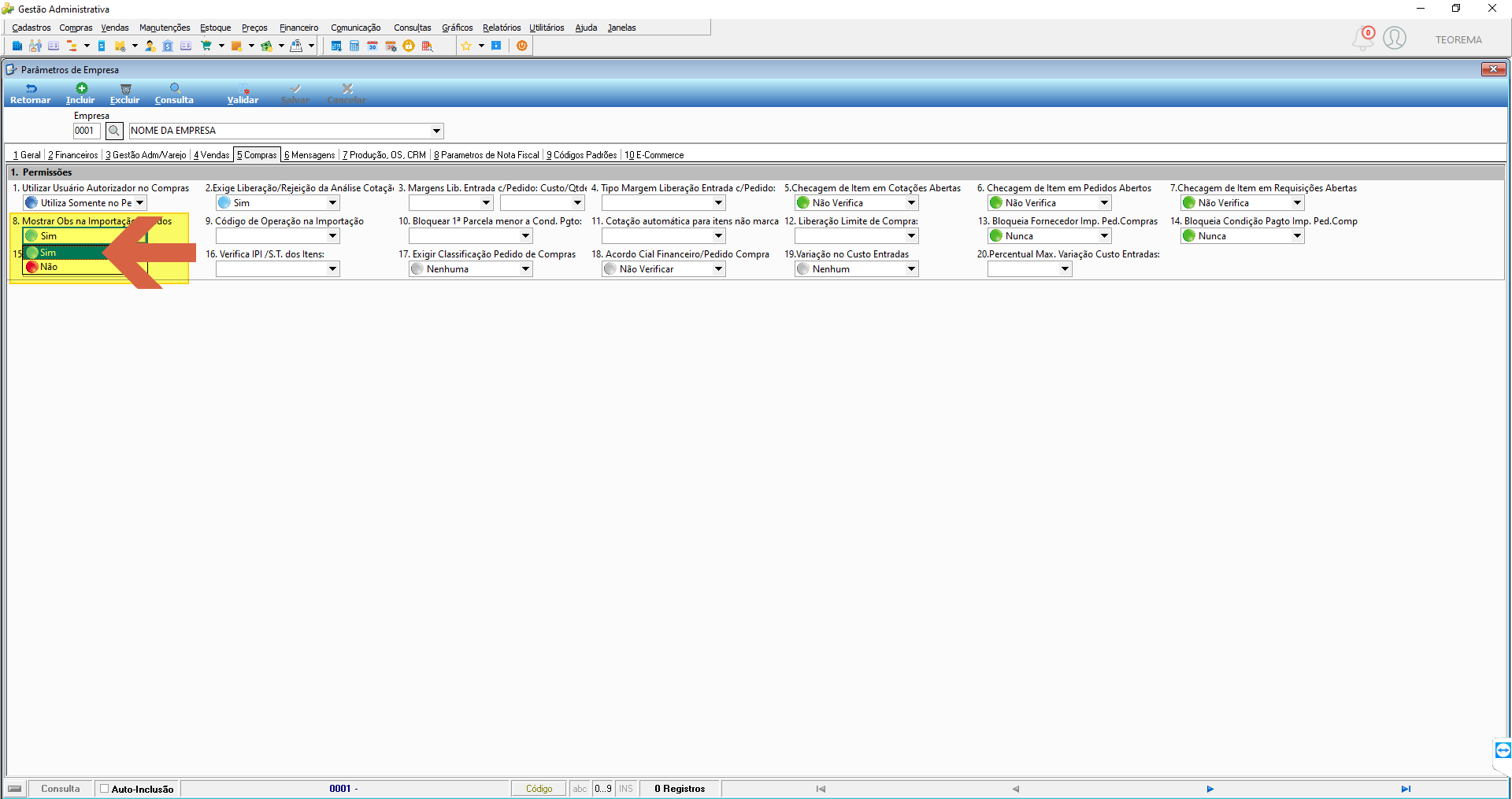1512x799 pixels.
Task: Click the TeamViewer side icon
Action: pyautogui.click(x=1503, y=749)
